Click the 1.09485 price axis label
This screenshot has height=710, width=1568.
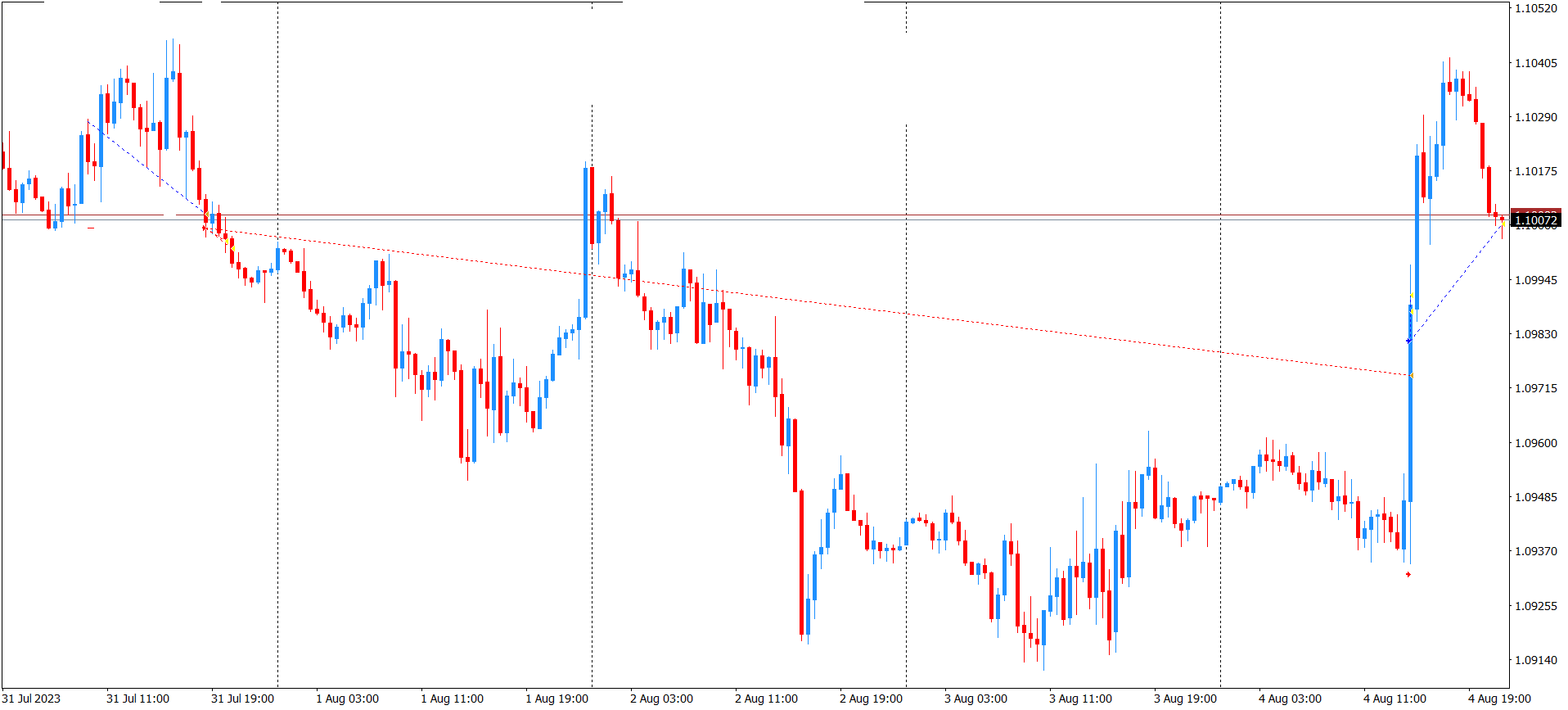[x=1536, y=497]
